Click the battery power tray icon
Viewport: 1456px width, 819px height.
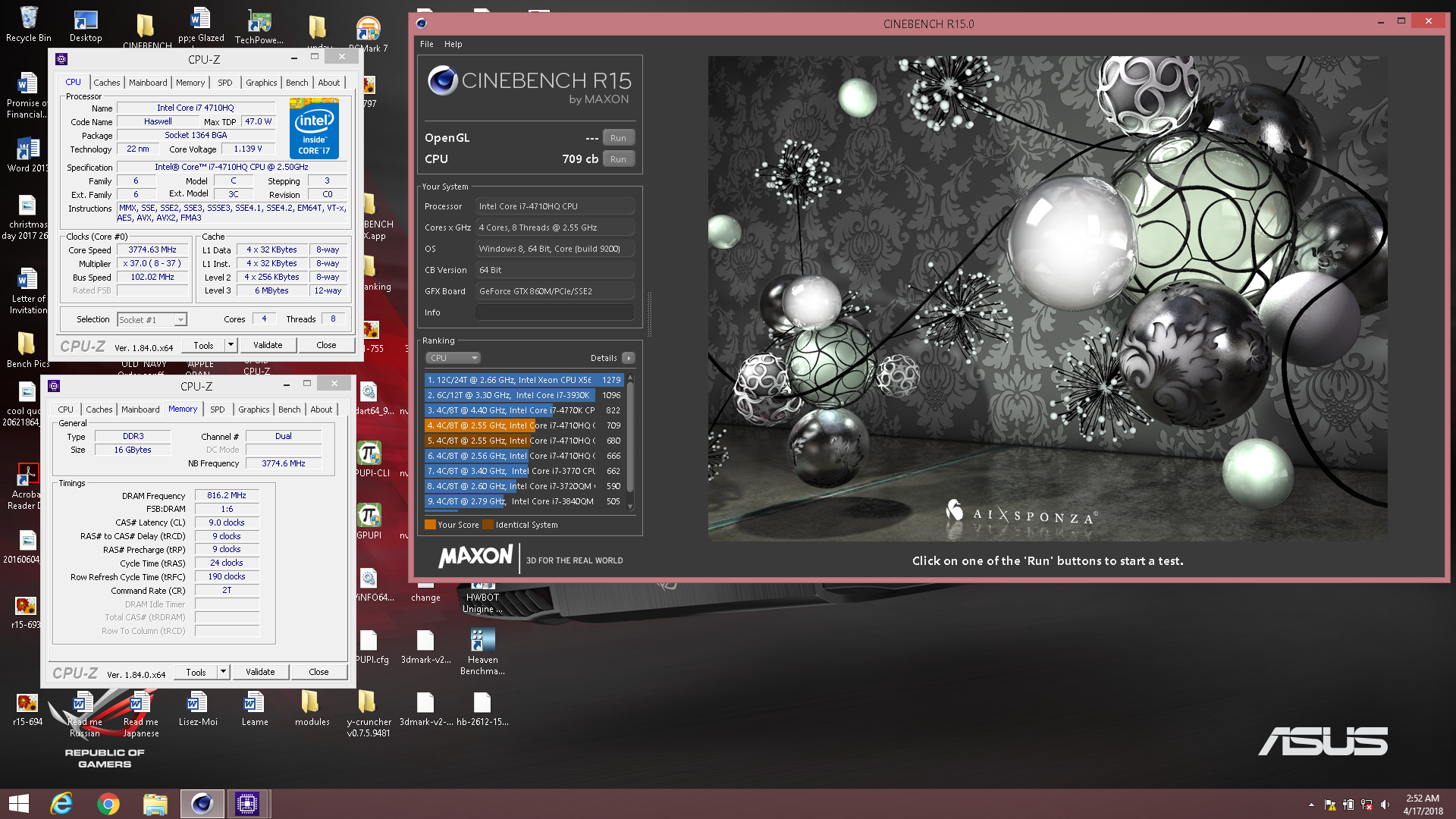pos(1348,805)
